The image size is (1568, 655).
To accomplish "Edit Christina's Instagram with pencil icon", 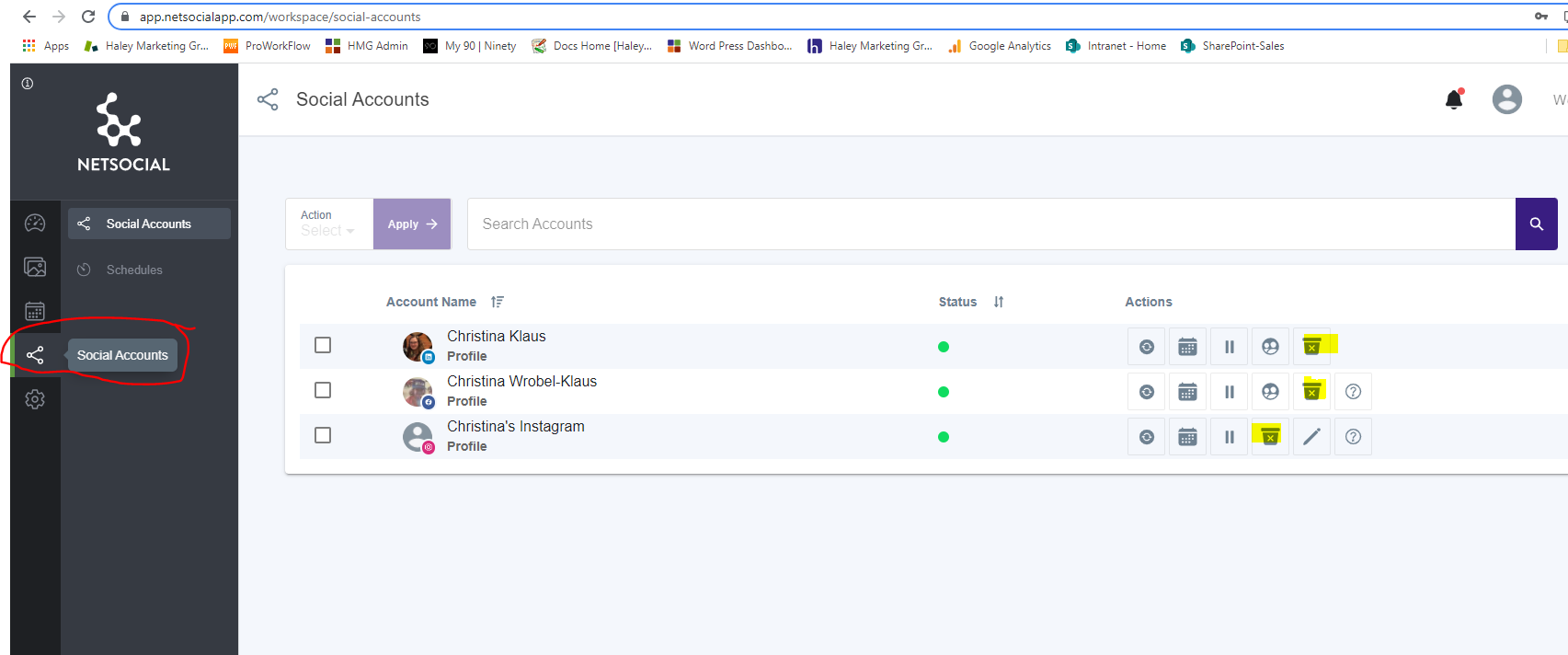I will 1311,437.
